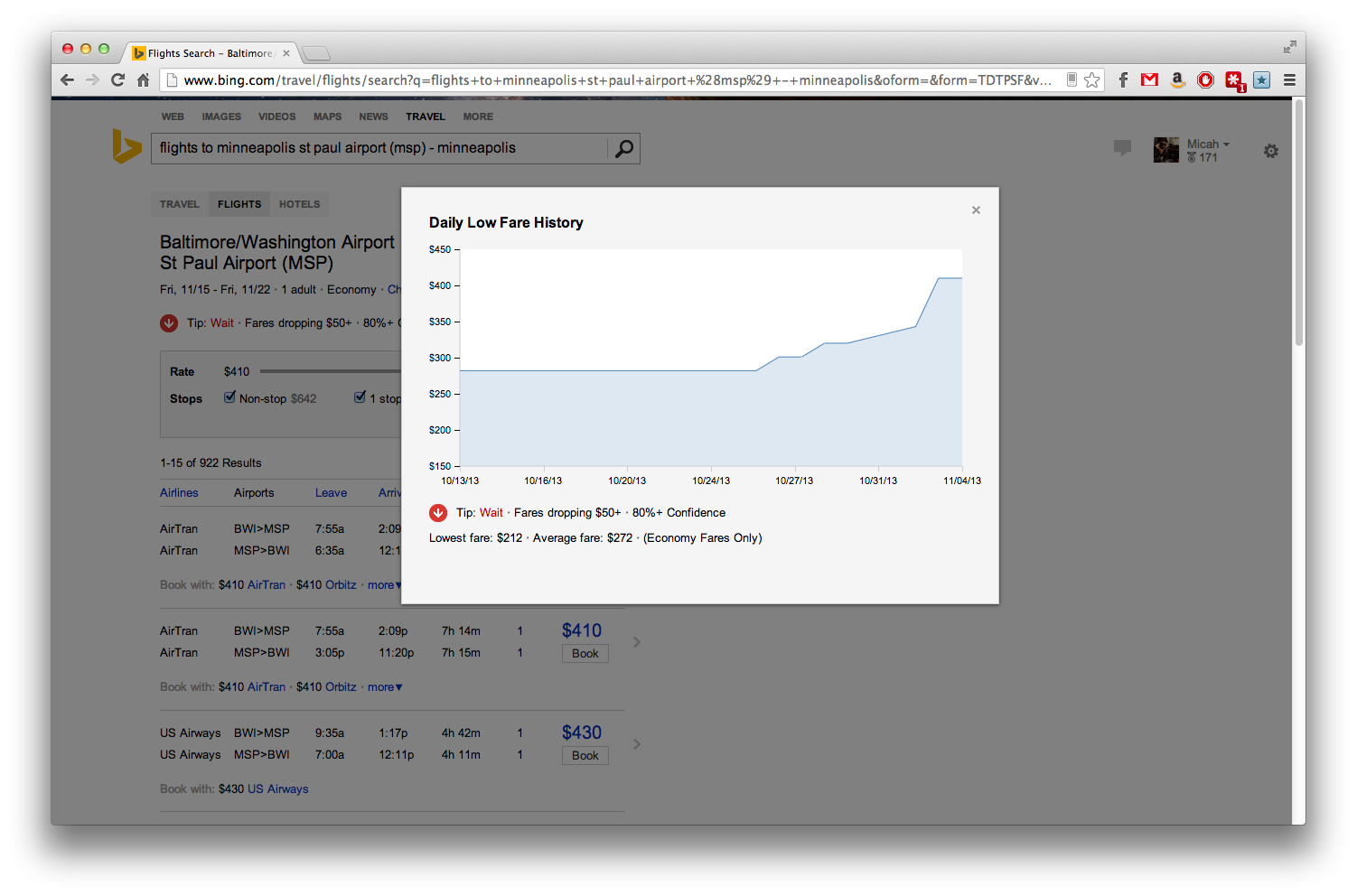
Task: Click the Bing logo
Action: [126, 147]
